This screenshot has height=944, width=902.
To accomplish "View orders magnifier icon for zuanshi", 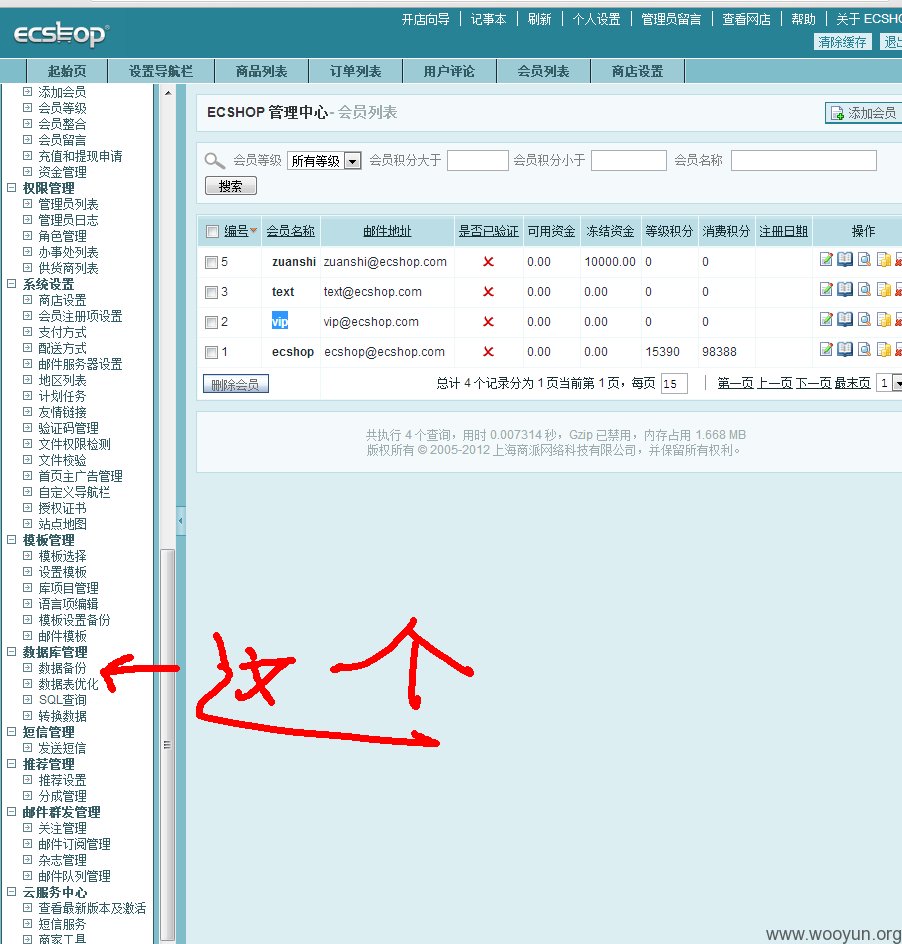I will [x=864, y=259].
